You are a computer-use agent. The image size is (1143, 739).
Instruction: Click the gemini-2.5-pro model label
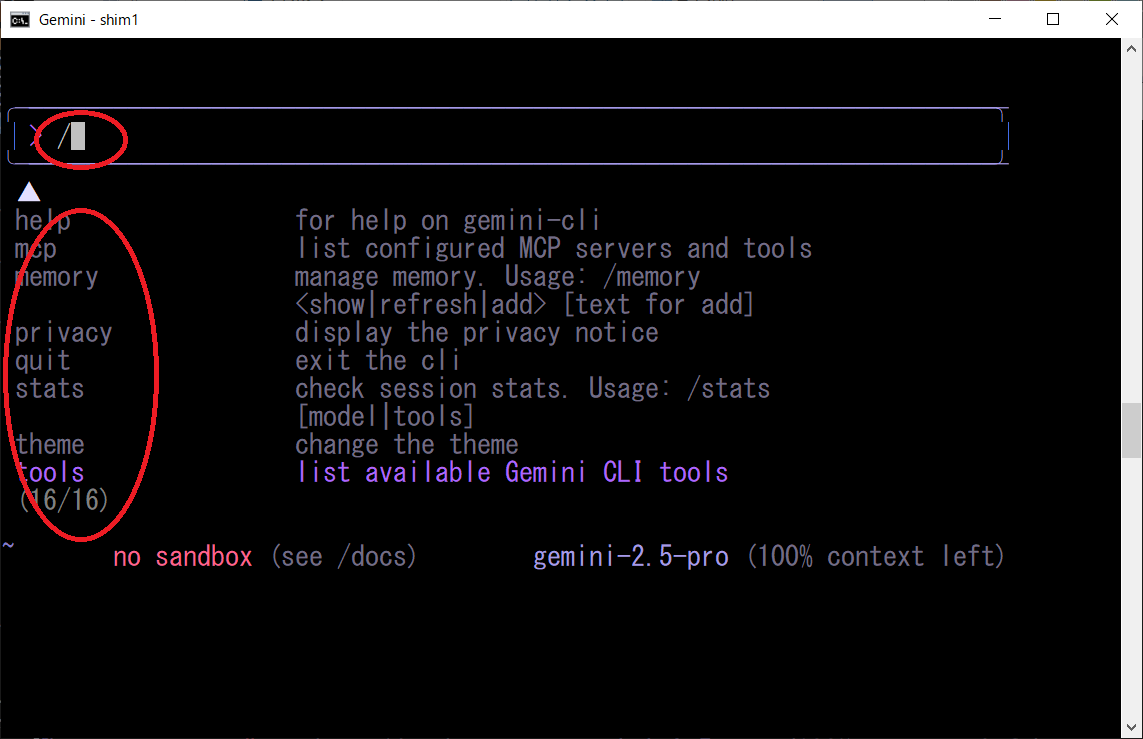631,557
